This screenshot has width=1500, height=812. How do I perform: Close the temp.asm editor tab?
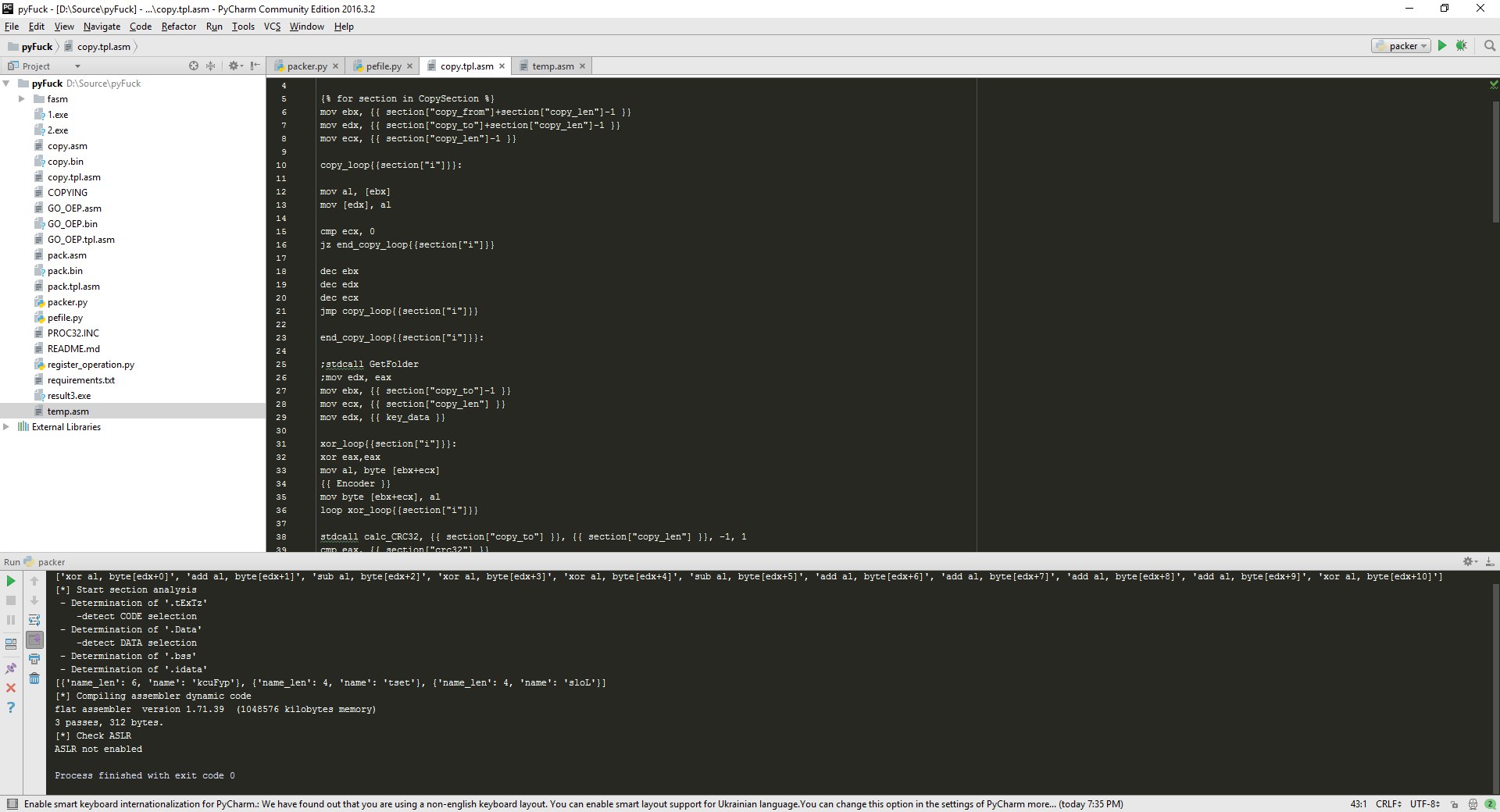tap(583, 66)
